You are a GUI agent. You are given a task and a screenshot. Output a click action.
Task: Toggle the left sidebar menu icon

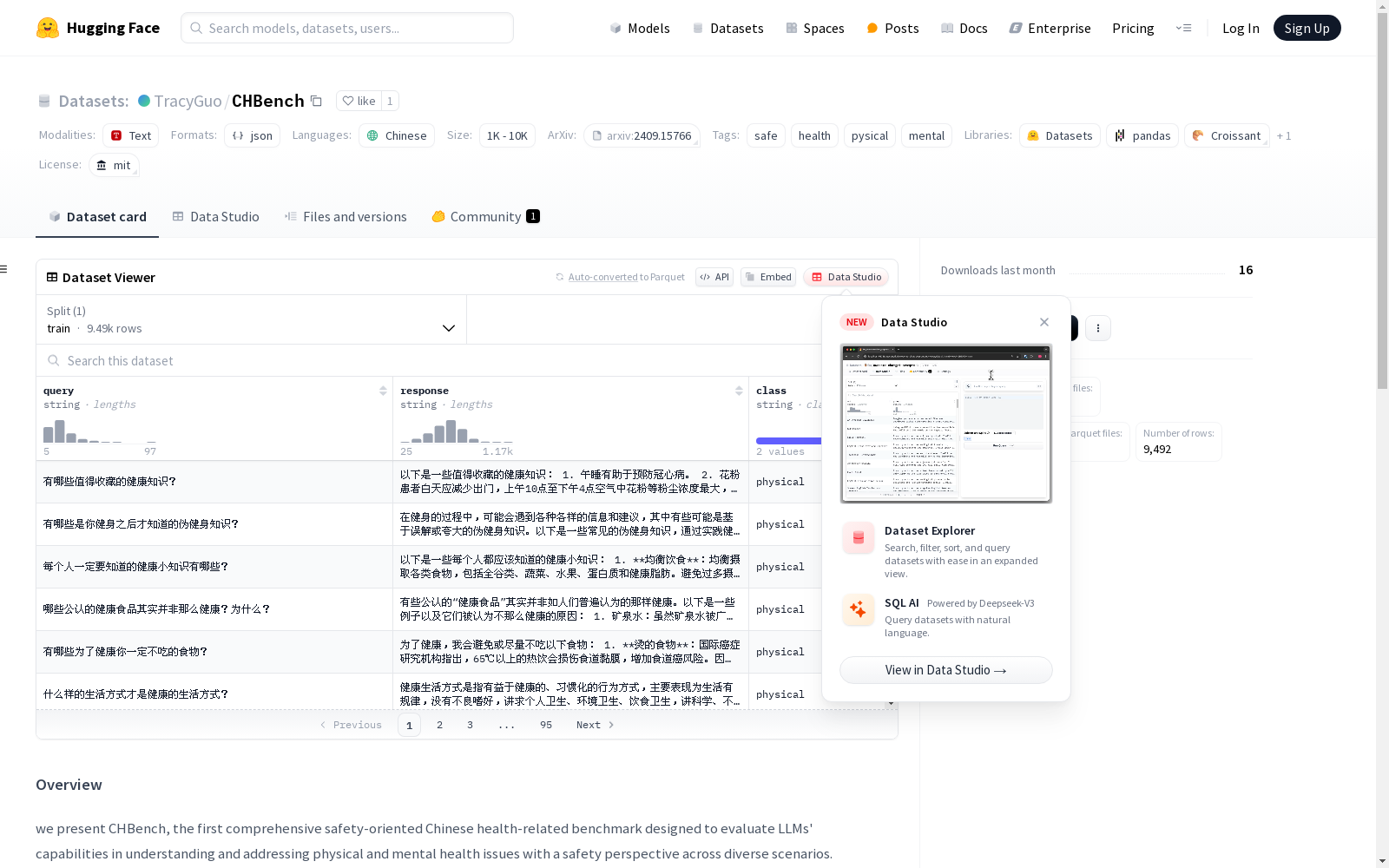[x=3, y=269]
